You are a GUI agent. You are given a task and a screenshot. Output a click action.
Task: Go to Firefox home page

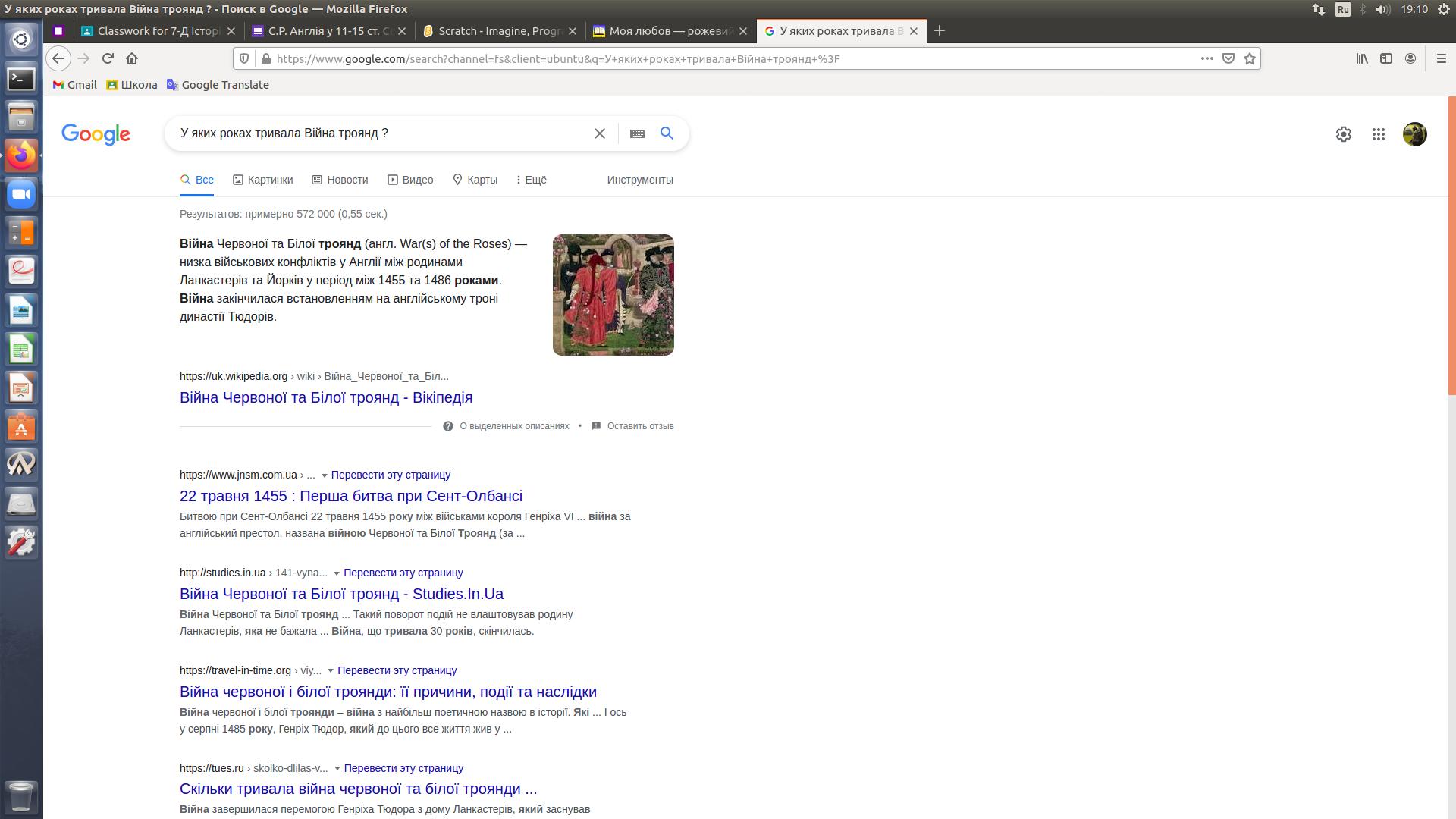click(132, 58)
